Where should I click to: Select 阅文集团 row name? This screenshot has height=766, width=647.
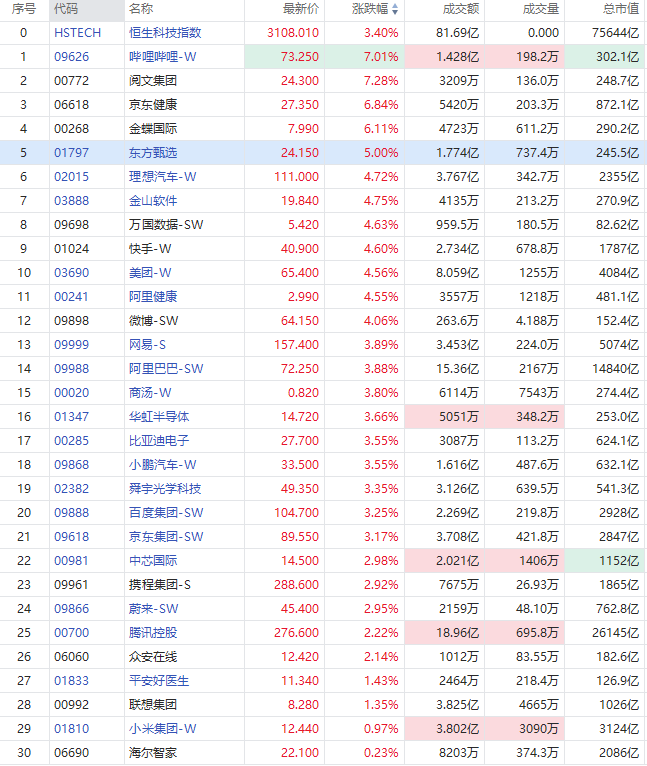click(153, 81)
